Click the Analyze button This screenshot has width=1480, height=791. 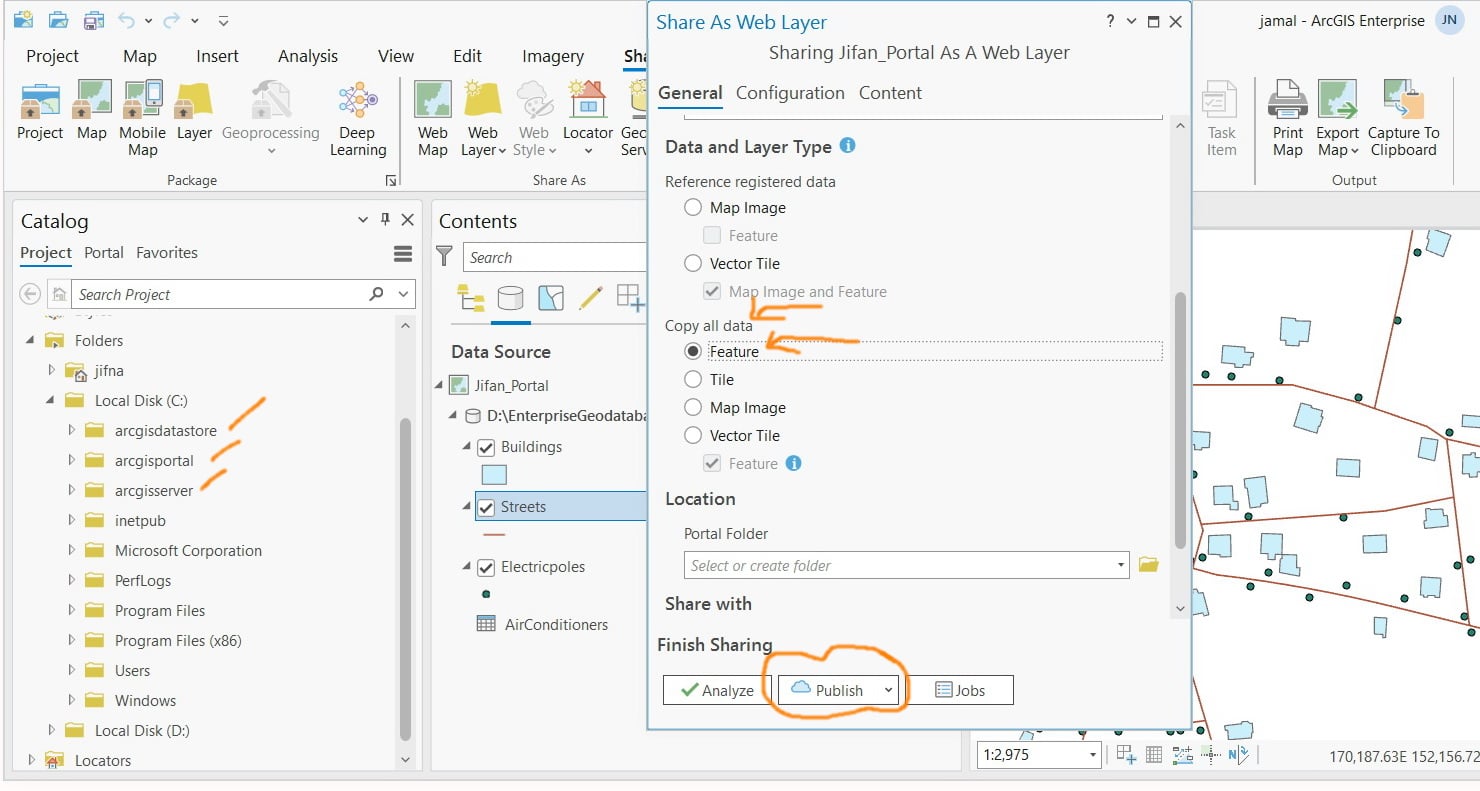(x=717, y=690)
